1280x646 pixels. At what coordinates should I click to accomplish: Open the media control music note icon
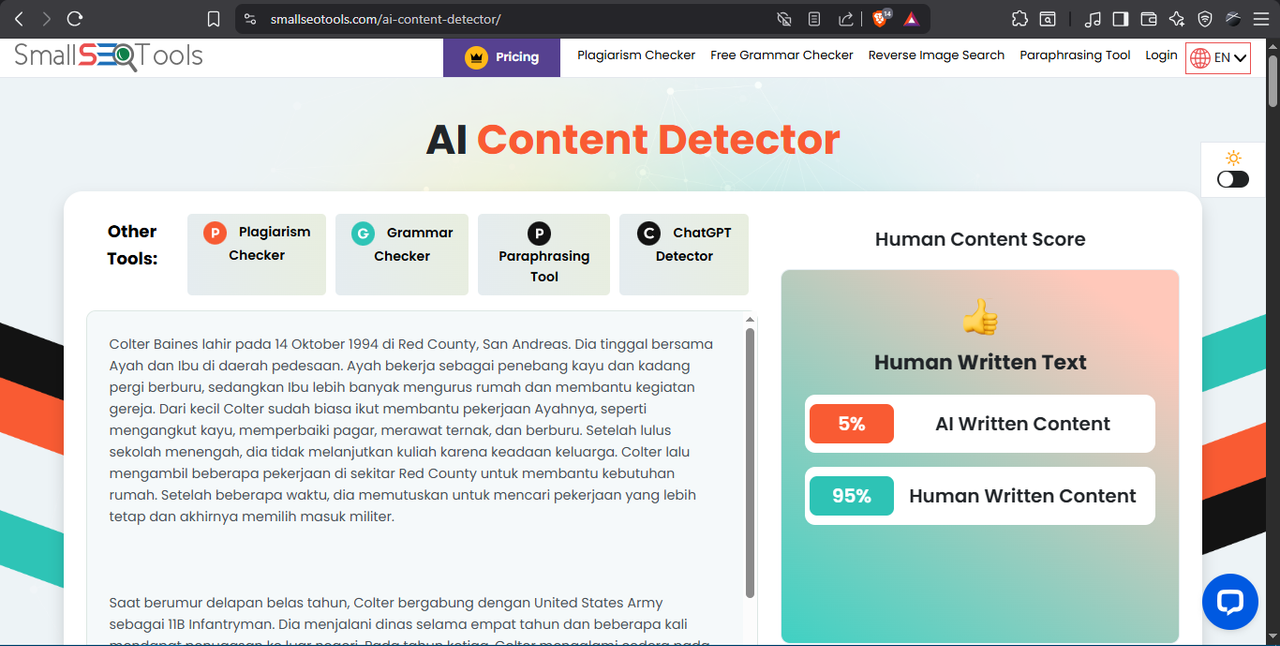click(1093, 19)
